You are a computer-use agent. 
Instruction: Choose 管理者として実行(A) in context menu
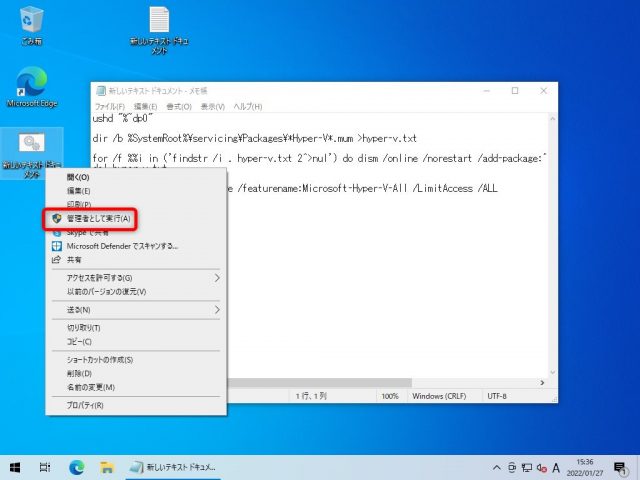coord(96,217)
